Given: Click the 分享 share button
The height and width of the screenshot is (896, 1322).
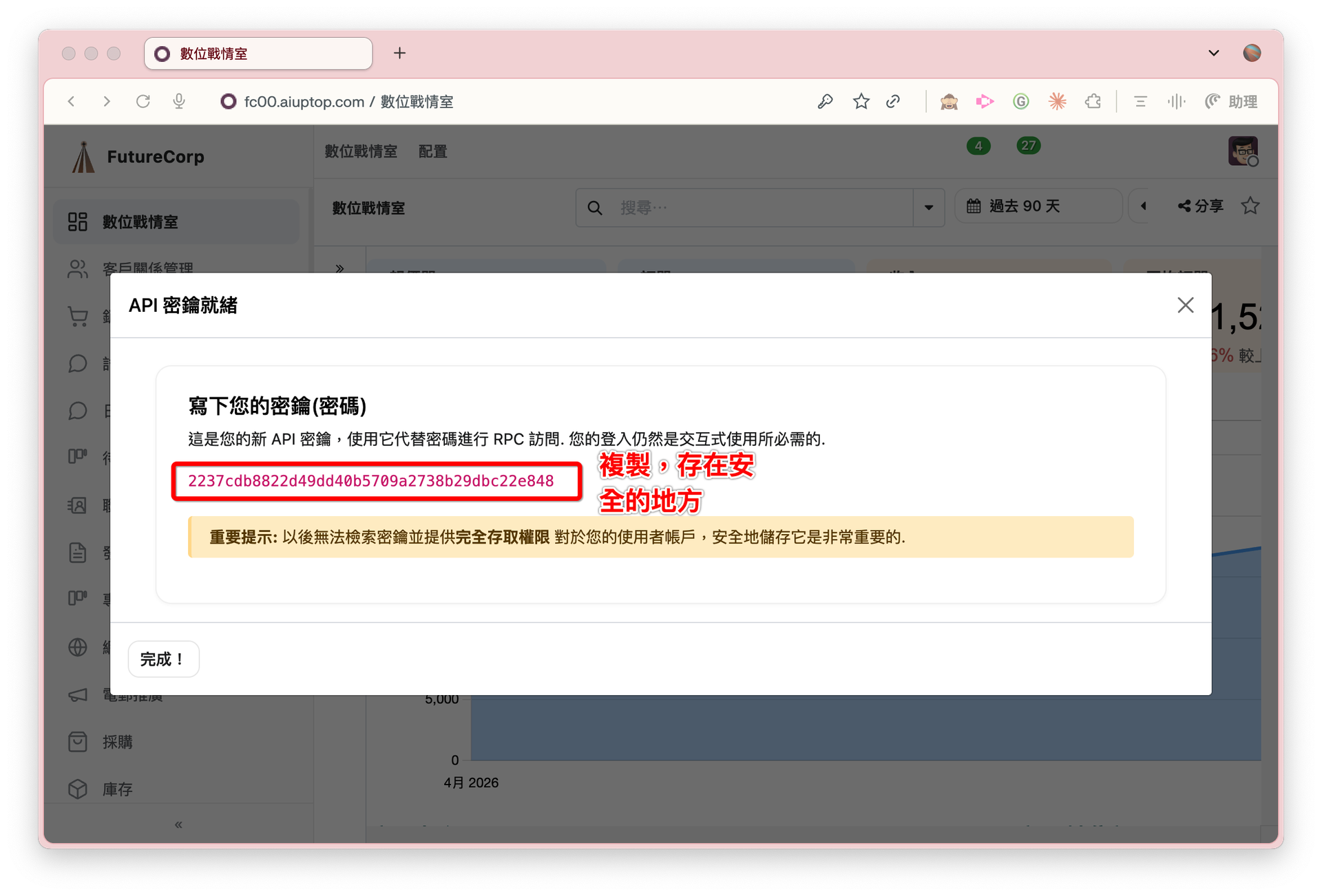Looking at the screenshot, I should tap(1200, 206).
